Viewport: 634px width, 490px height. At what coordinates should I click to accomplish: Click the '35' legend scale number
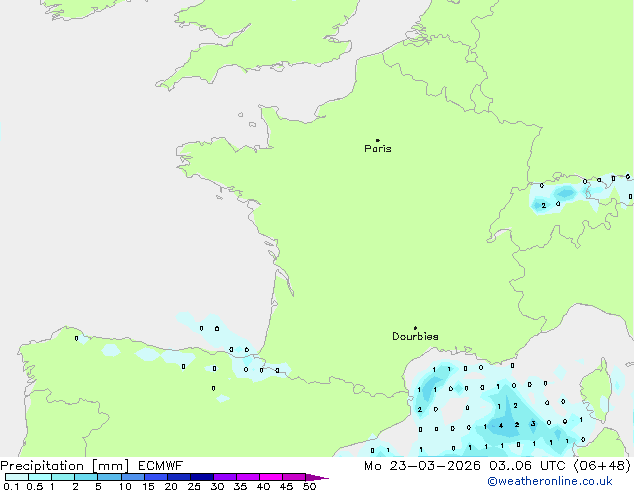pyautogui.click(x=240, y=486)
